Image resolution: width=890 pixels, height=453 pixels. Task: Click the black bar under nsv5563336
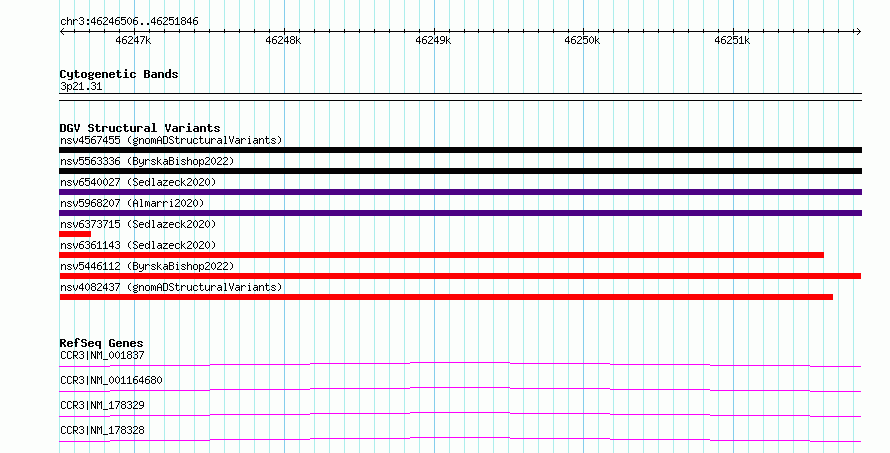pos(460,171)
